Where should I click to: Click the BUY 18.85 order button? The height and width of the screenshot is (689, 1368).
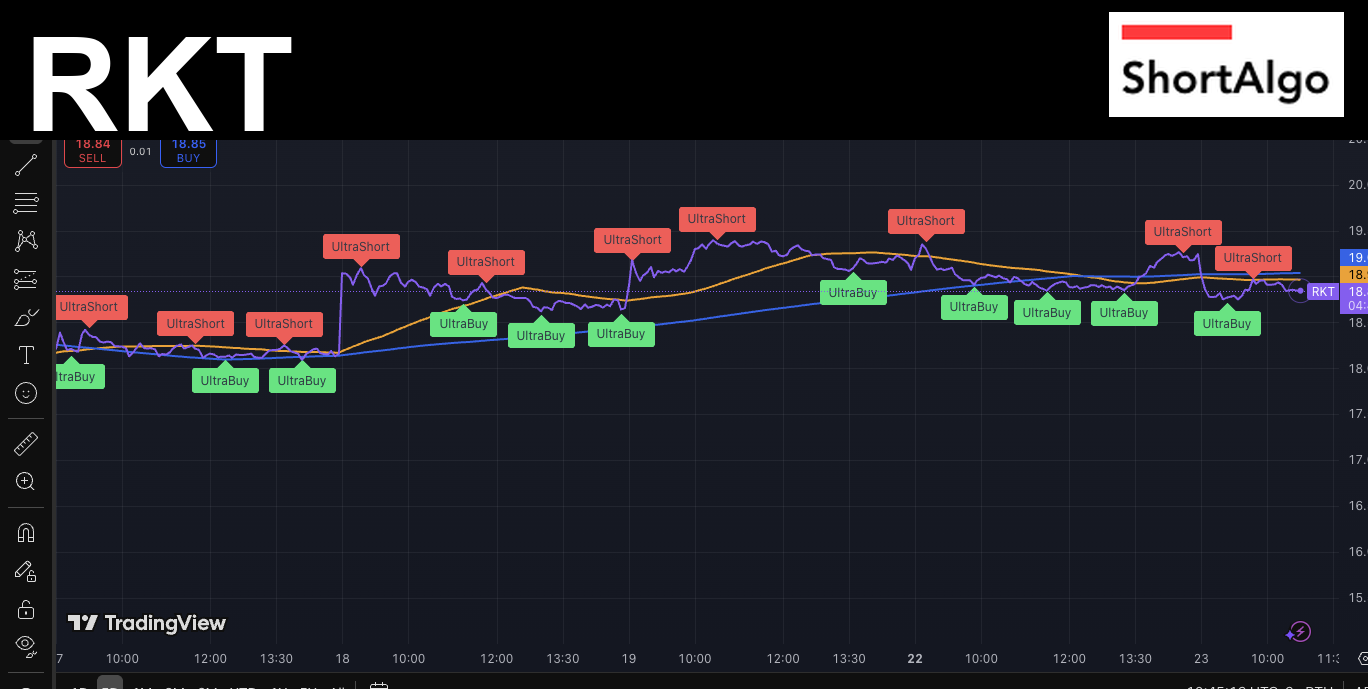pyautogui.click(x=188, y=150)
